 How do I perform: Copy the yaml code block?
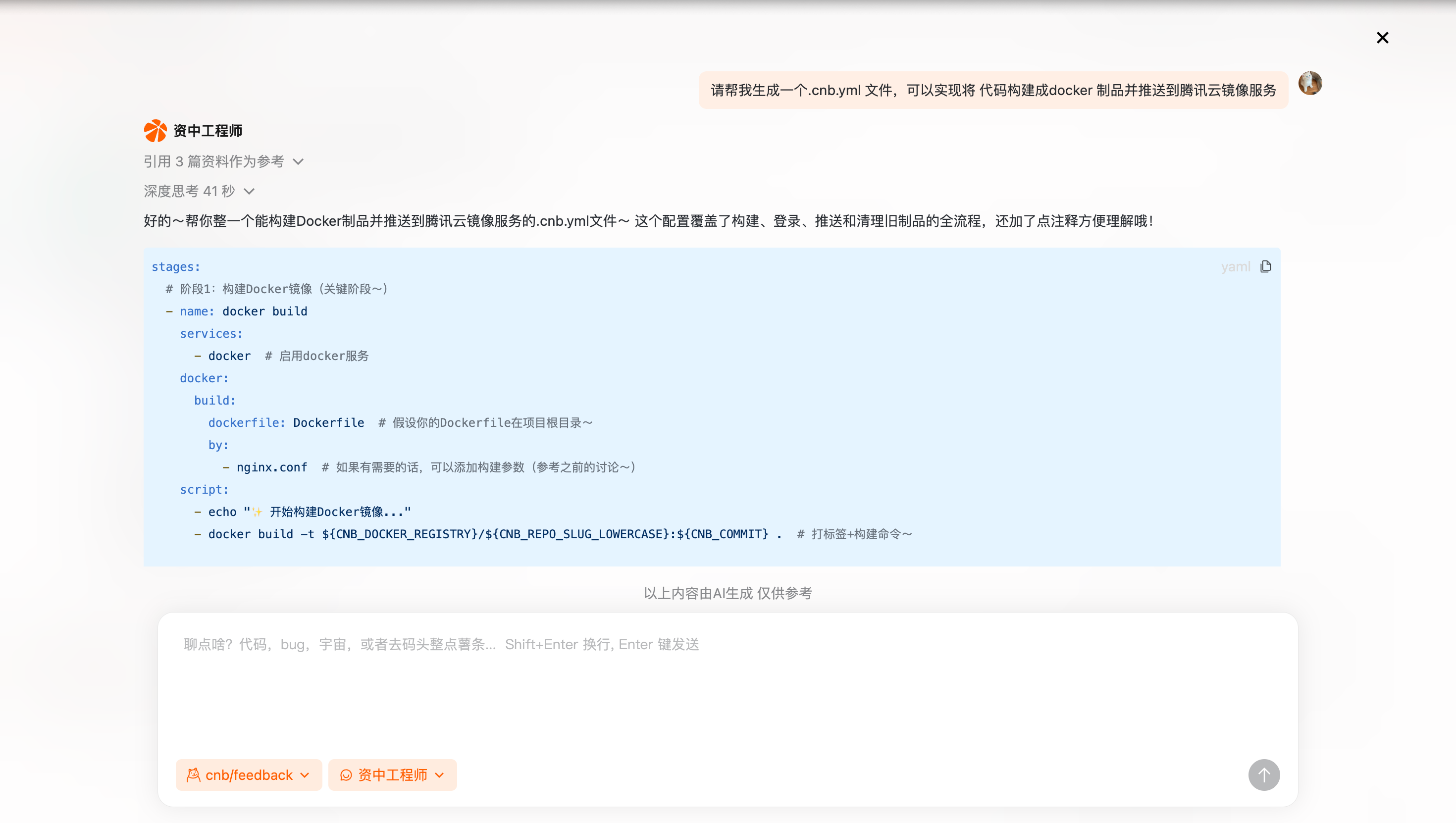(1265, 266)
